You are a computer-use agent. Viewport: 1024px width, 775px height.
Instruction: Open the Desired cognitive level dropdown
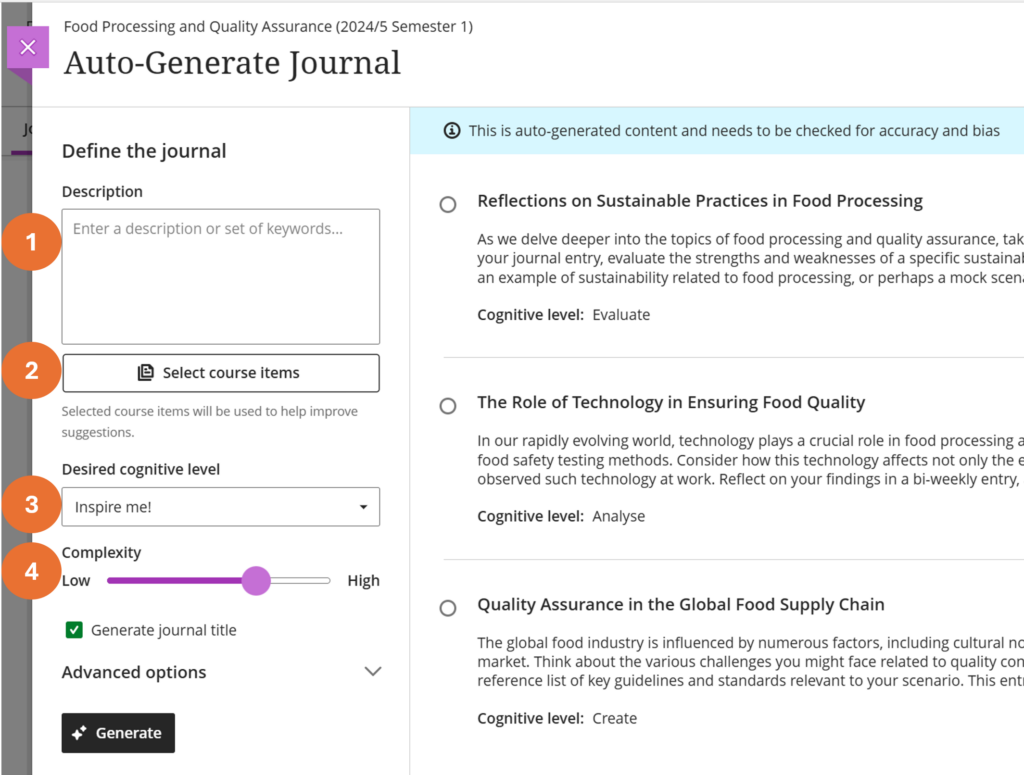click(x=220, y=507)
